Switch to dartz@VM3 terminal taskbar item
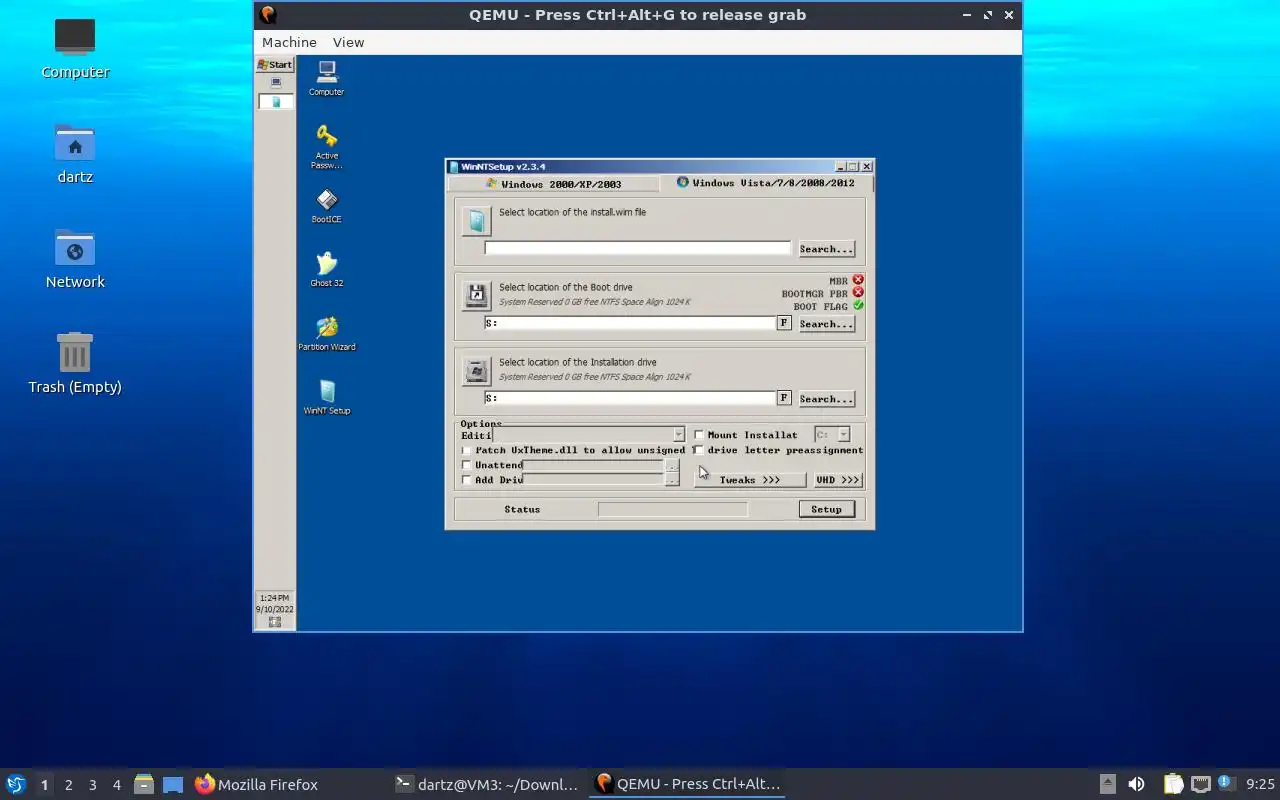The width and height of the screenshot is (1280, 800). [487, 784]
